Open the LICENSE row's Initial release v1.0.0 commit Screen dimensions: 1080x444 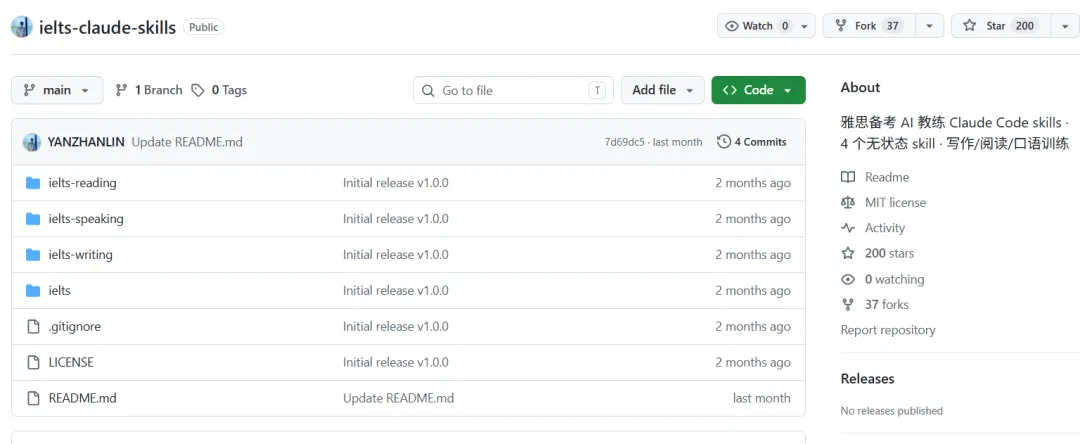[396, 362]
